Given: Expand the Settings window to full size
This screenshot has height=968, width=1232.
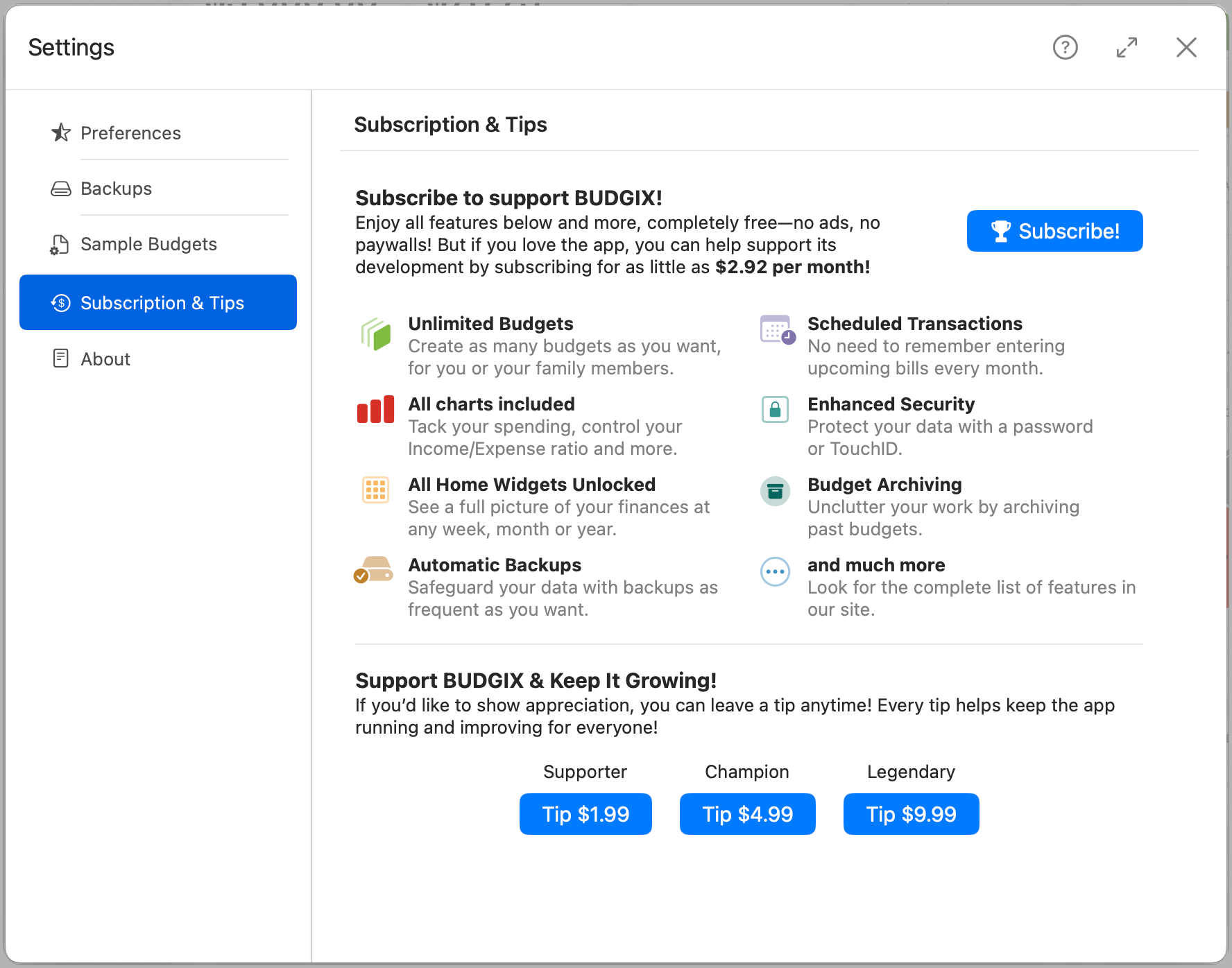Looking at the screenshot, I should click(1127, 47).
